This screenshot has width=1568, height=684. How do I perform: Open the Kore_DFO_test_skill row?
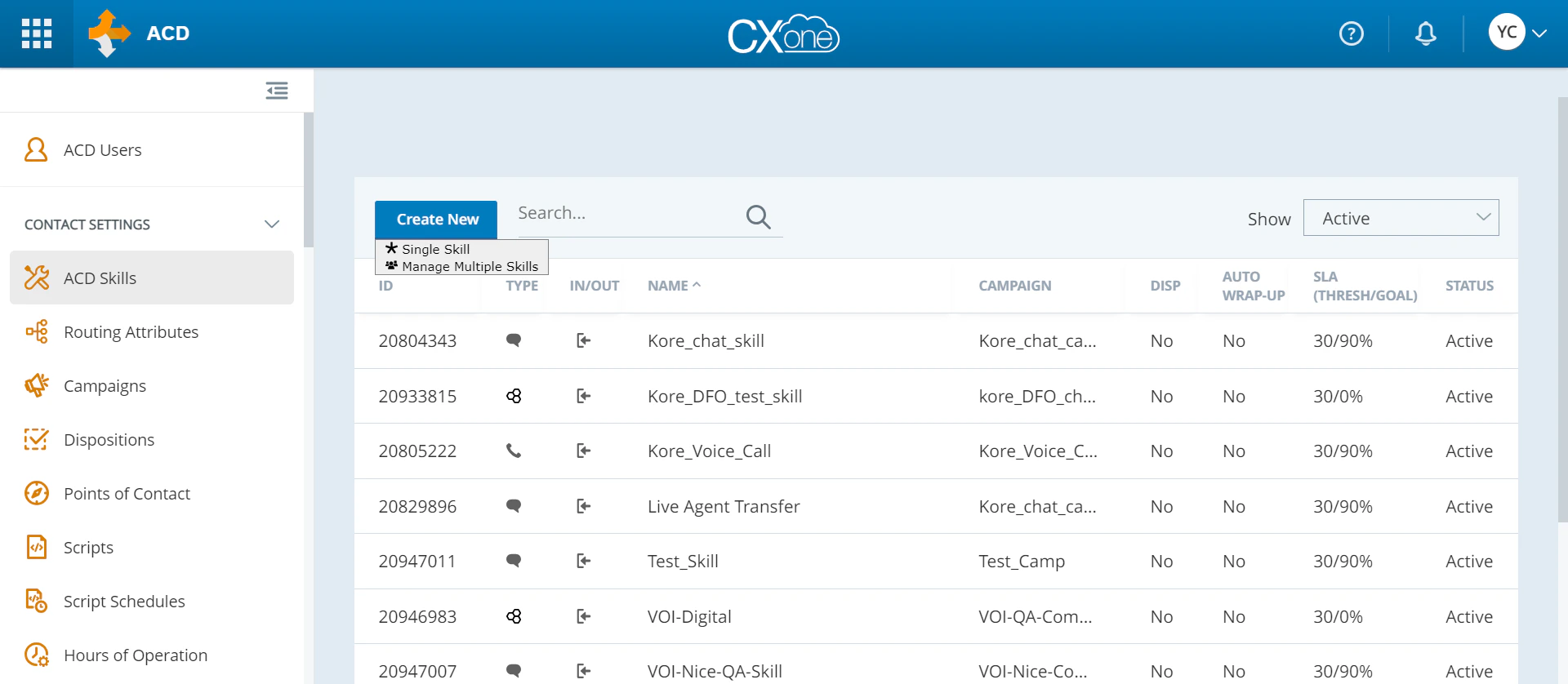coord(936,396)
